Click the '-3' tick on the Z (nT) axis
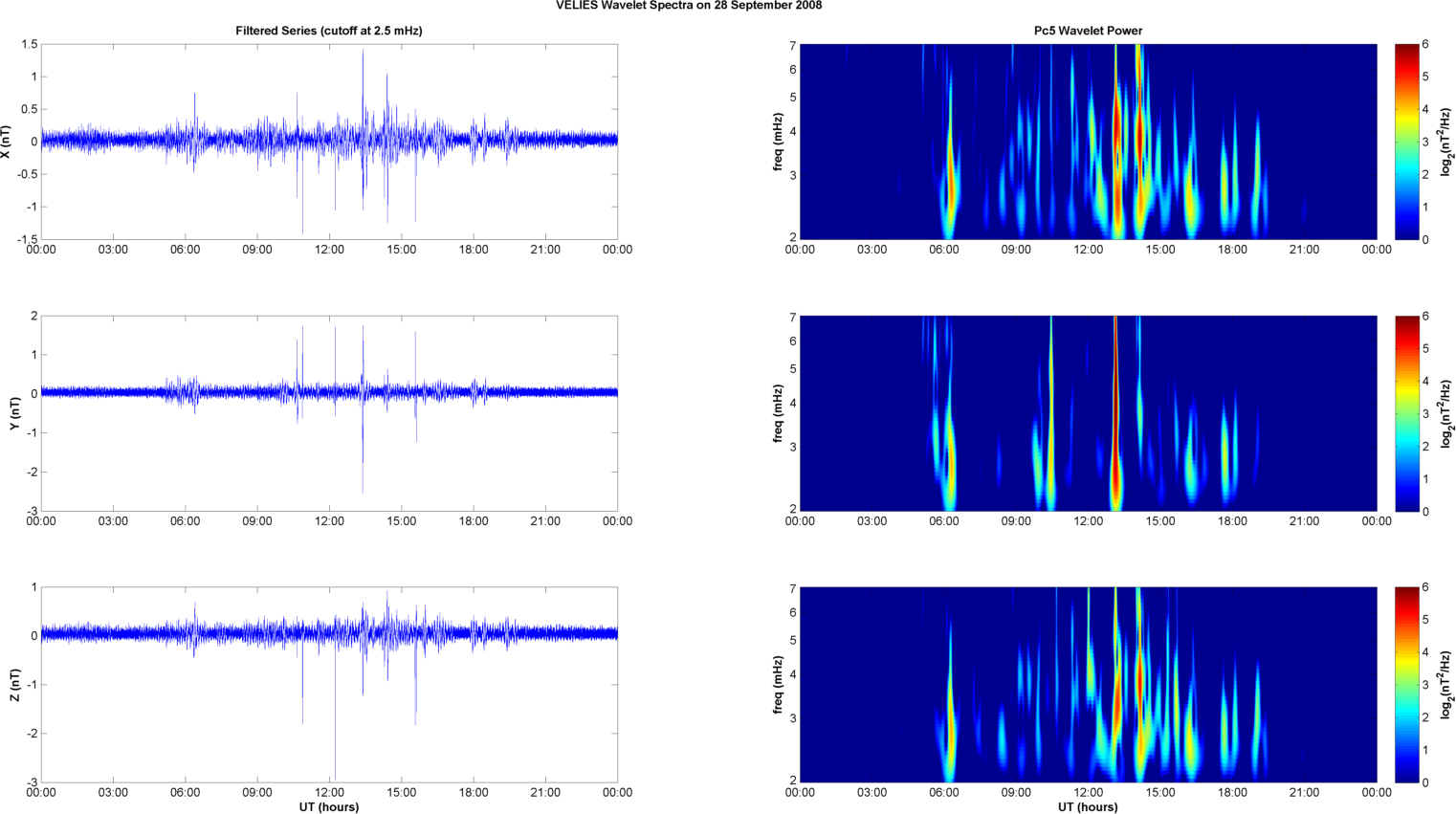 pyautogui.click(x=31, y=783)
